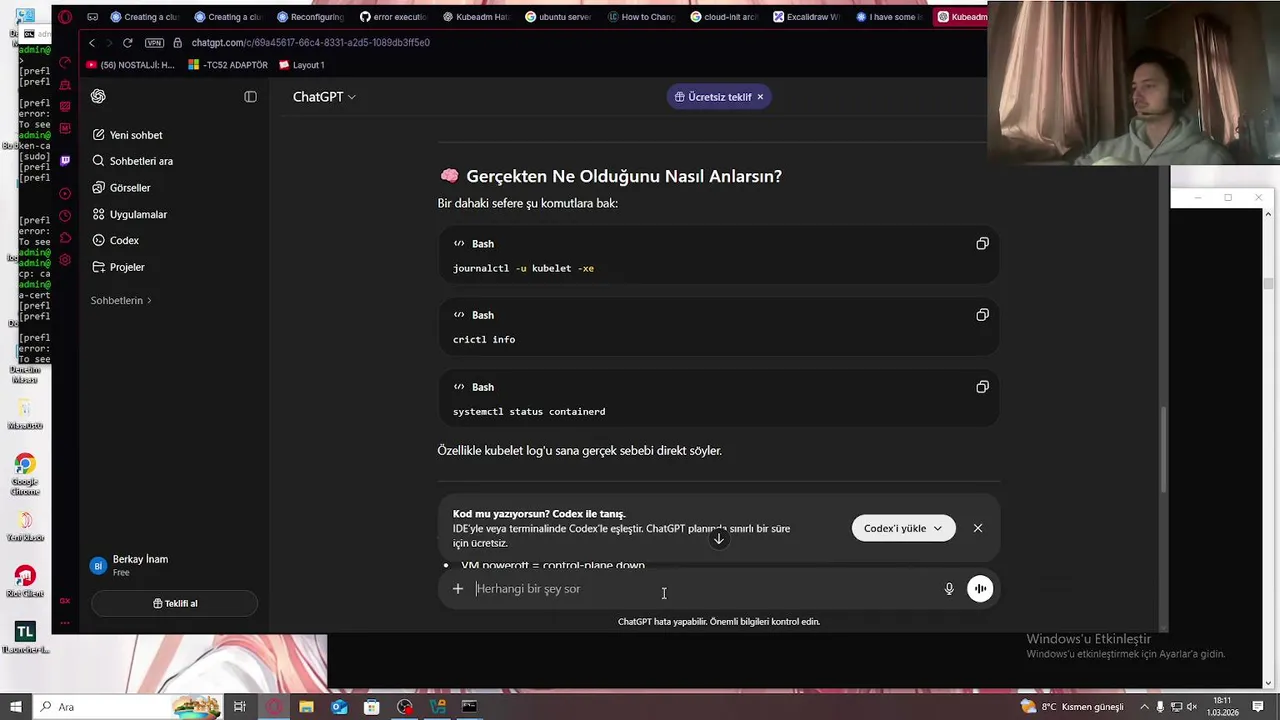Open the Riot Client desktop shortcut
The height and width of the screenshot is (720, 1280).
coord(25,582)
